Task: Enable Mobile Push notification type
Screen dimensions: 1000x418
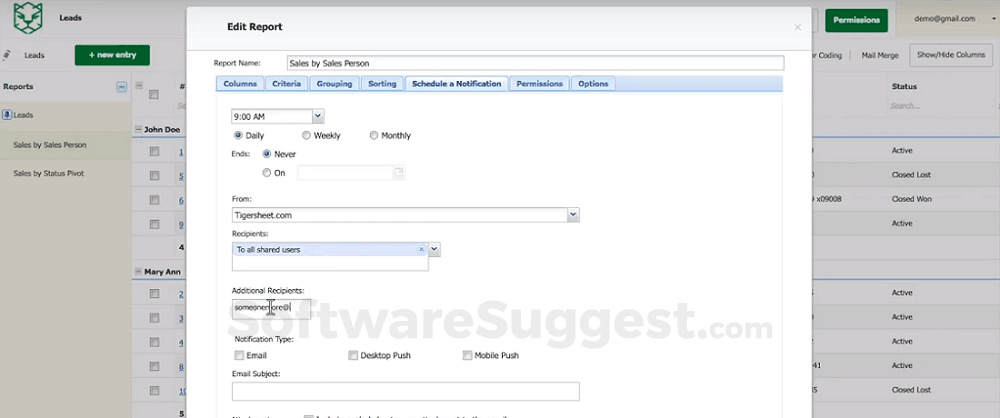Action: [x=467, y=355]
